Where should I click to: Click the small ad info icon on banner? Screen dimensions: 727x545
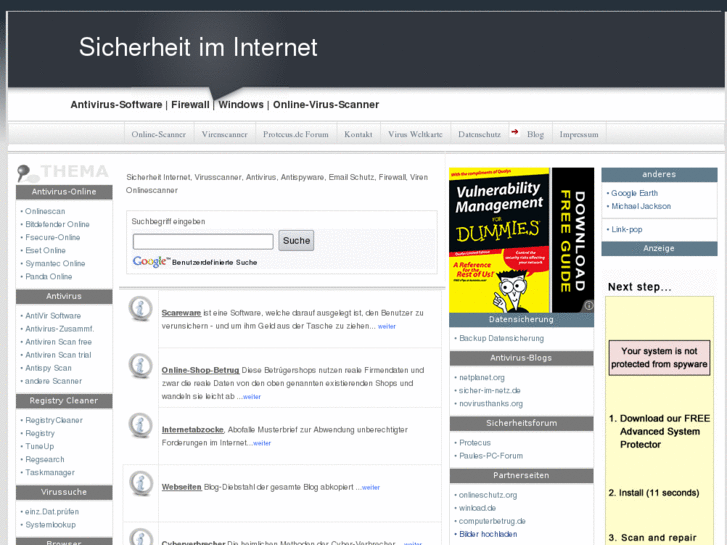point(589,306)
